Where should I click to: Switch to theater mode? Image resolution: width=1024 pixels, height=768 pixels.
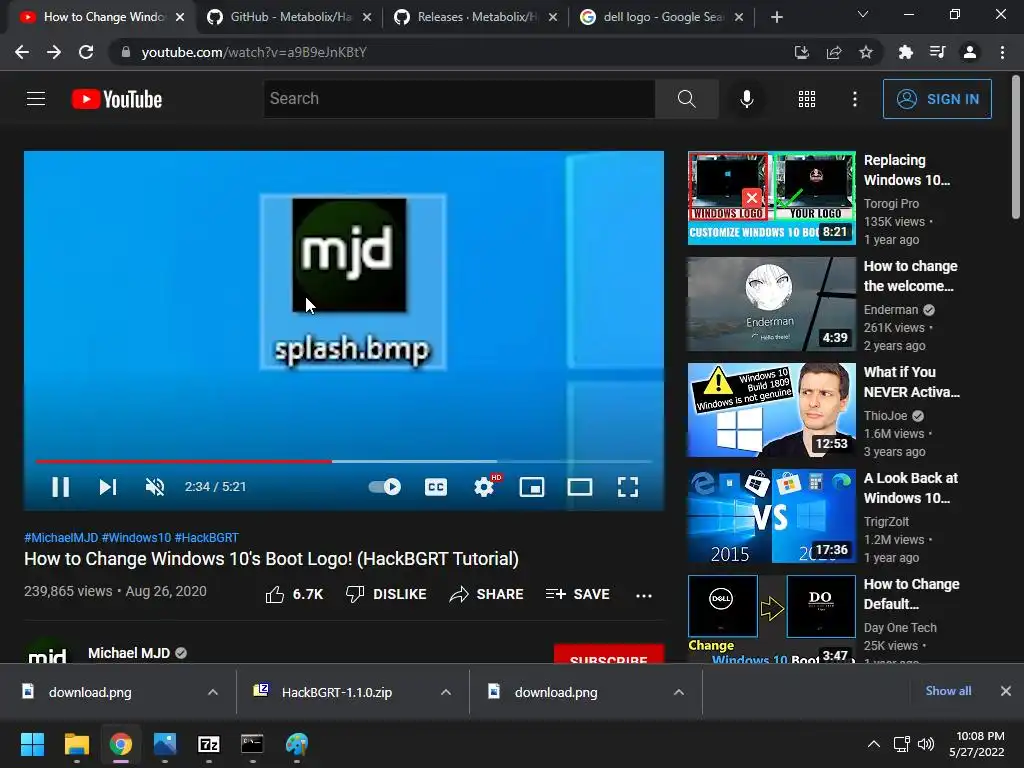tap(580, 487)
